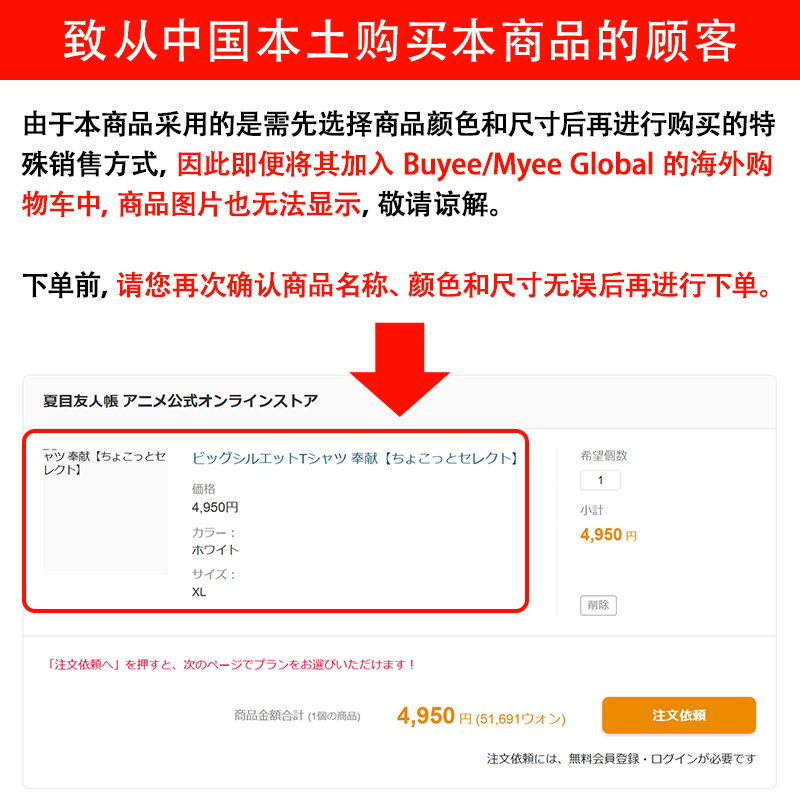The image size is (800, 800).
Task: Click the 希望個数 label
Action: [604, 456]
